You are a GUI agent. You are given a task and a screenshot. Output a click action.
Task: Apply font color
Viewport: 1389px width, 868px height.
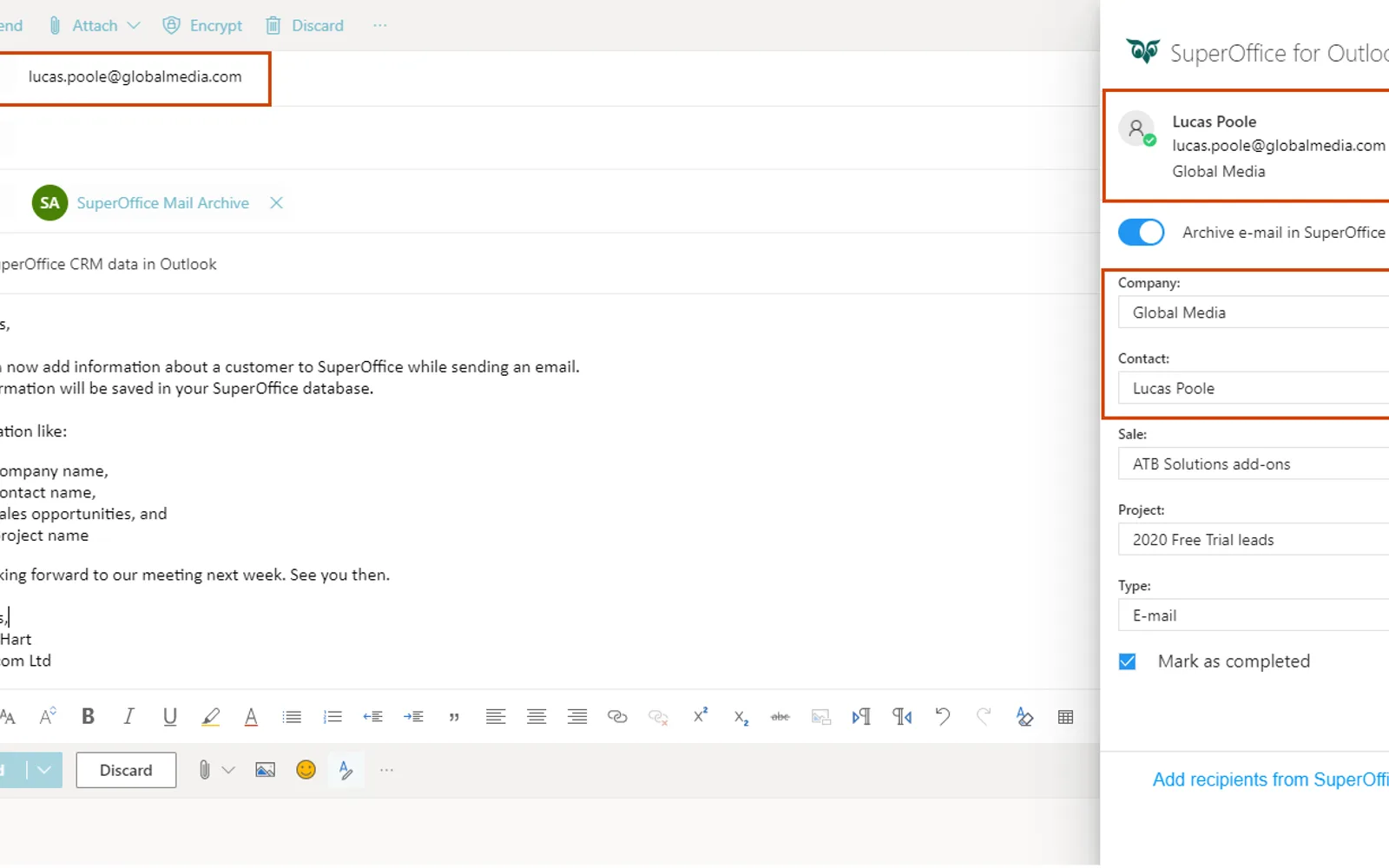tap(251, 717)
